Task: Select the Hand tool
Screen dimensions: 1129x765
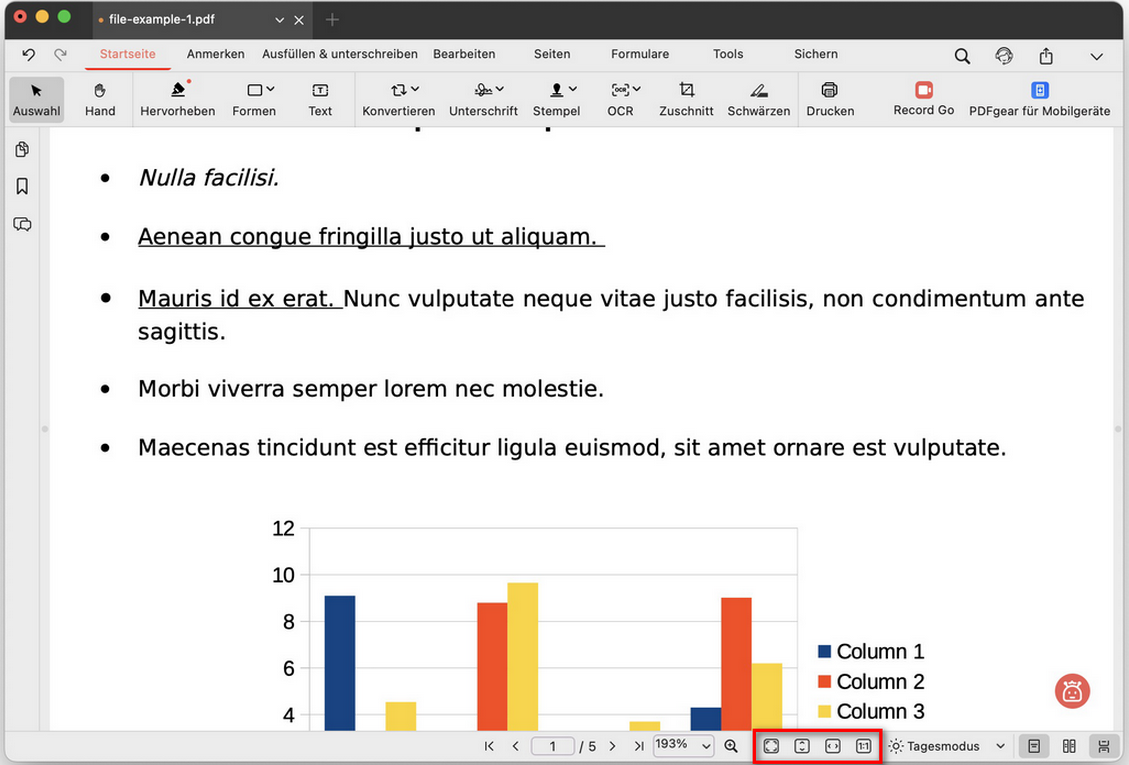Action: 99,99
